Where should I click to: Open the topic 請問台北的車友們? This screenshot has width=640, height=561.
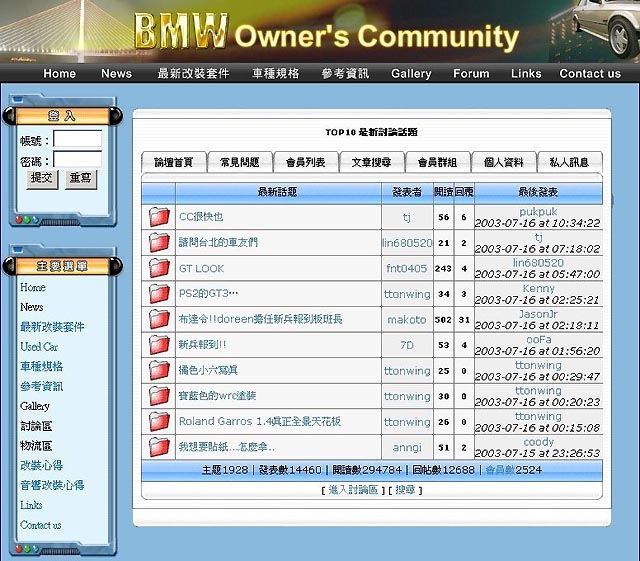click(218, 243)
